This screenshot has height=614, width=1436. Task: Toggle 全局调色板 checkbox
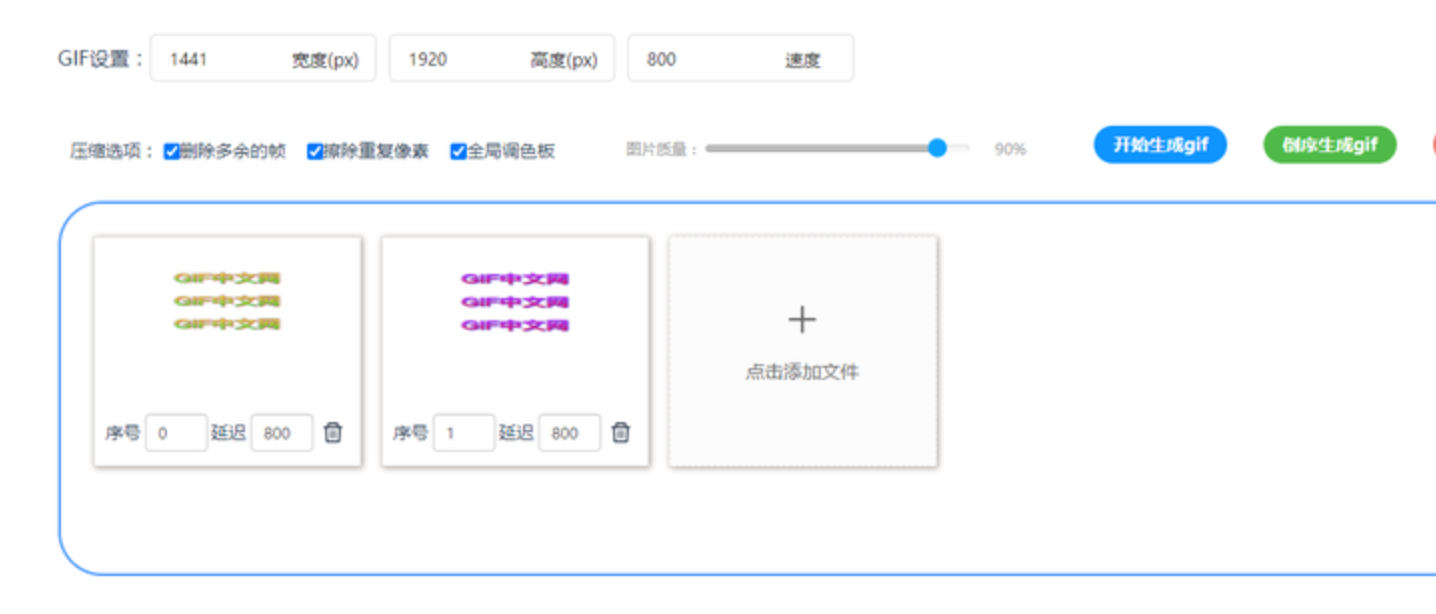[x=458, y=152]
